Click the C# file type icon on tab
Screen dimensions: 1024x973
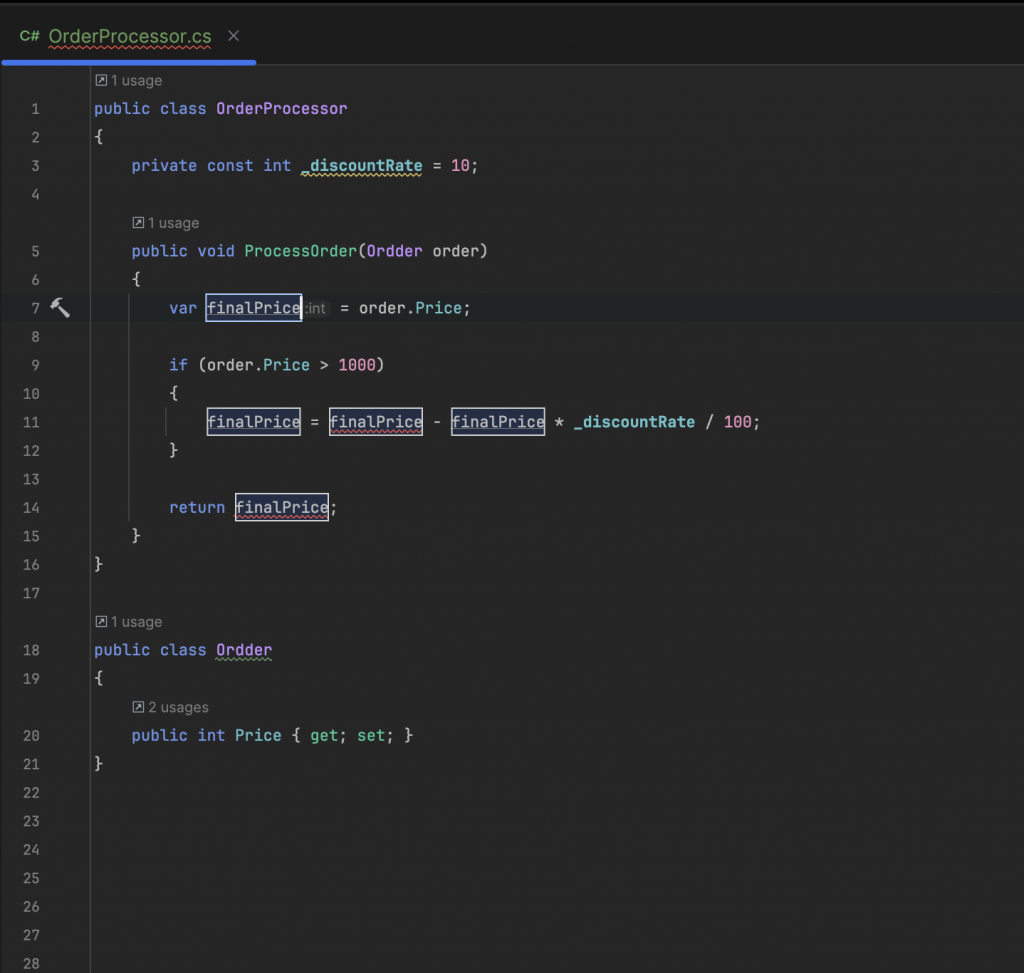click(x=29, y=36)
